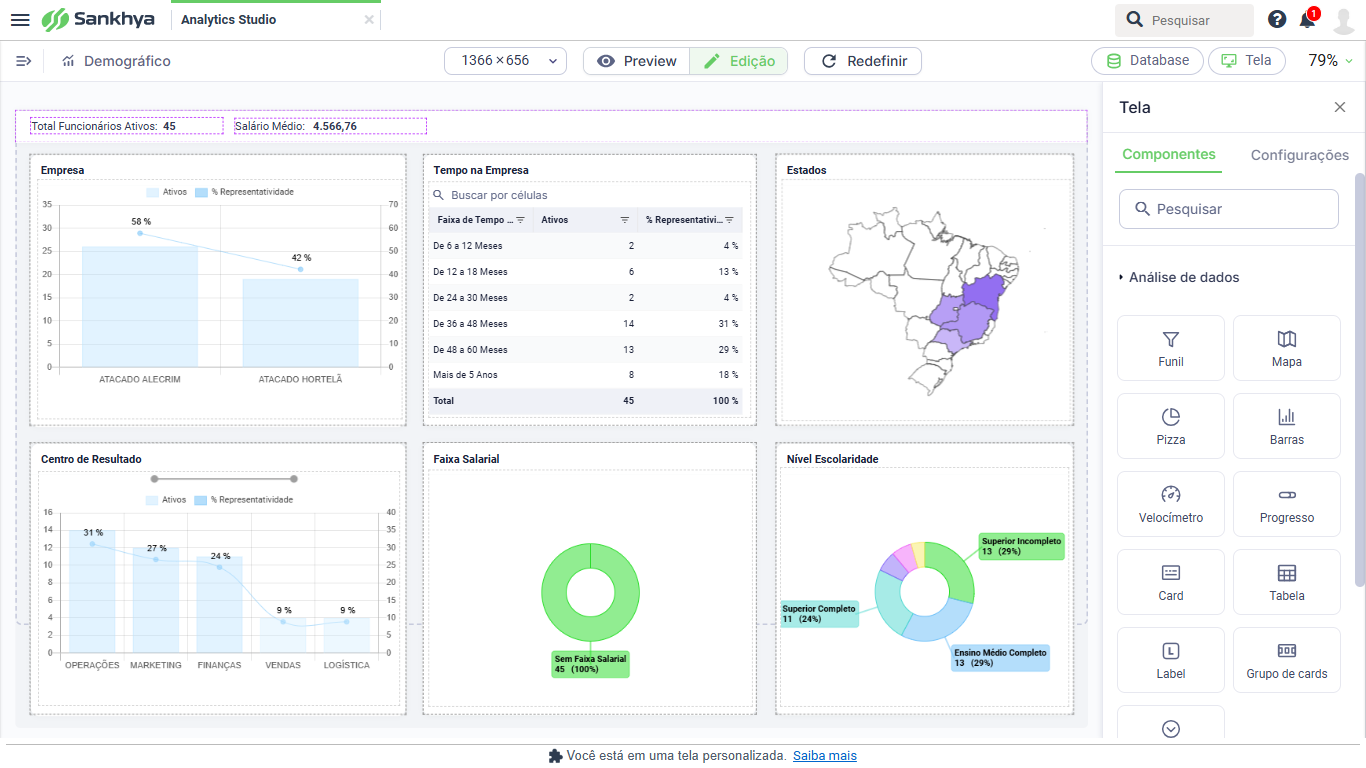Switch to Edição mode
Image resolution: width=1366 pixels, height=768 pixels.
[x=739, y=61]
